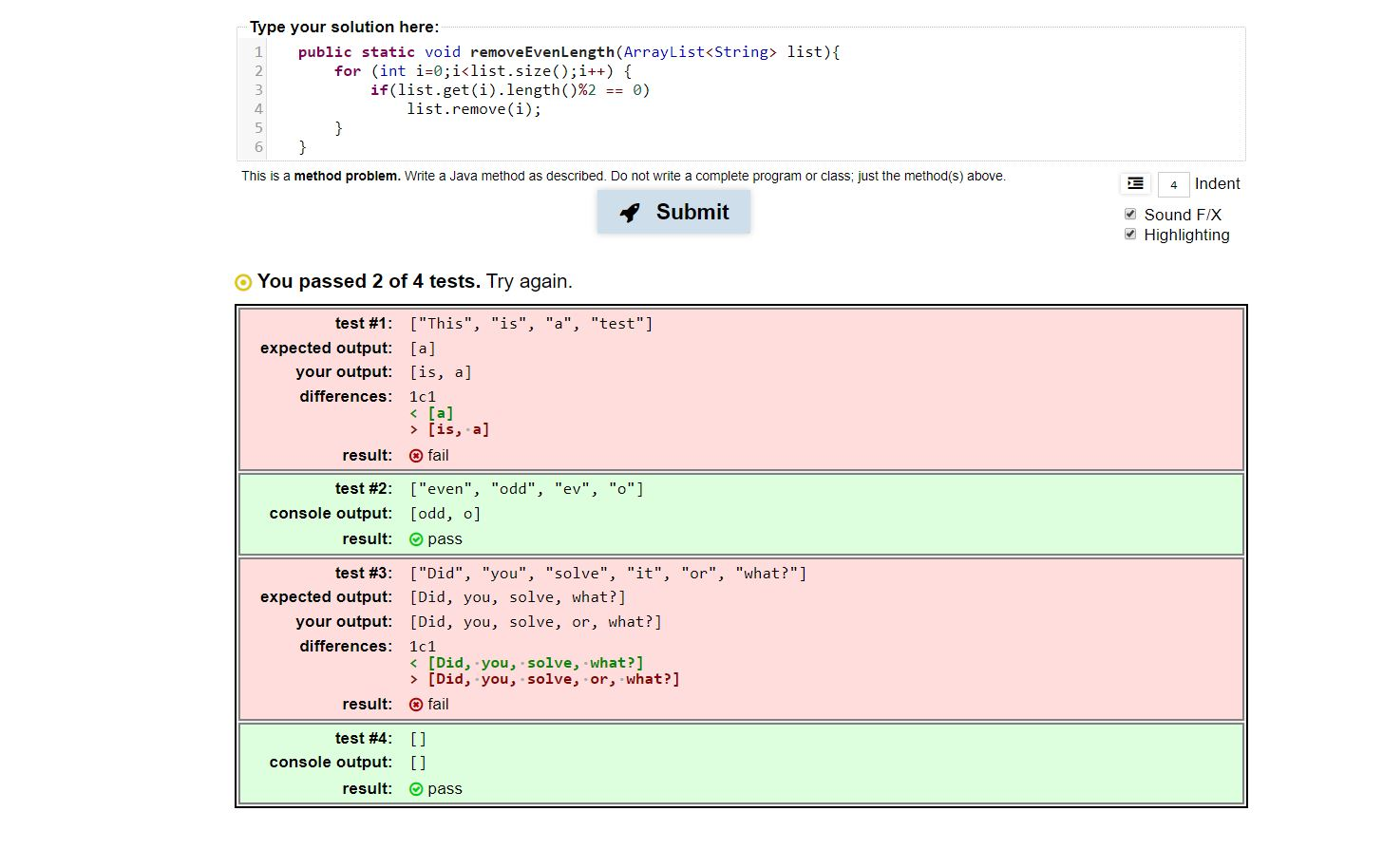Place cursor on list.remove(i); line
The height and width of the screenshot is (868, 1383).
474,109
